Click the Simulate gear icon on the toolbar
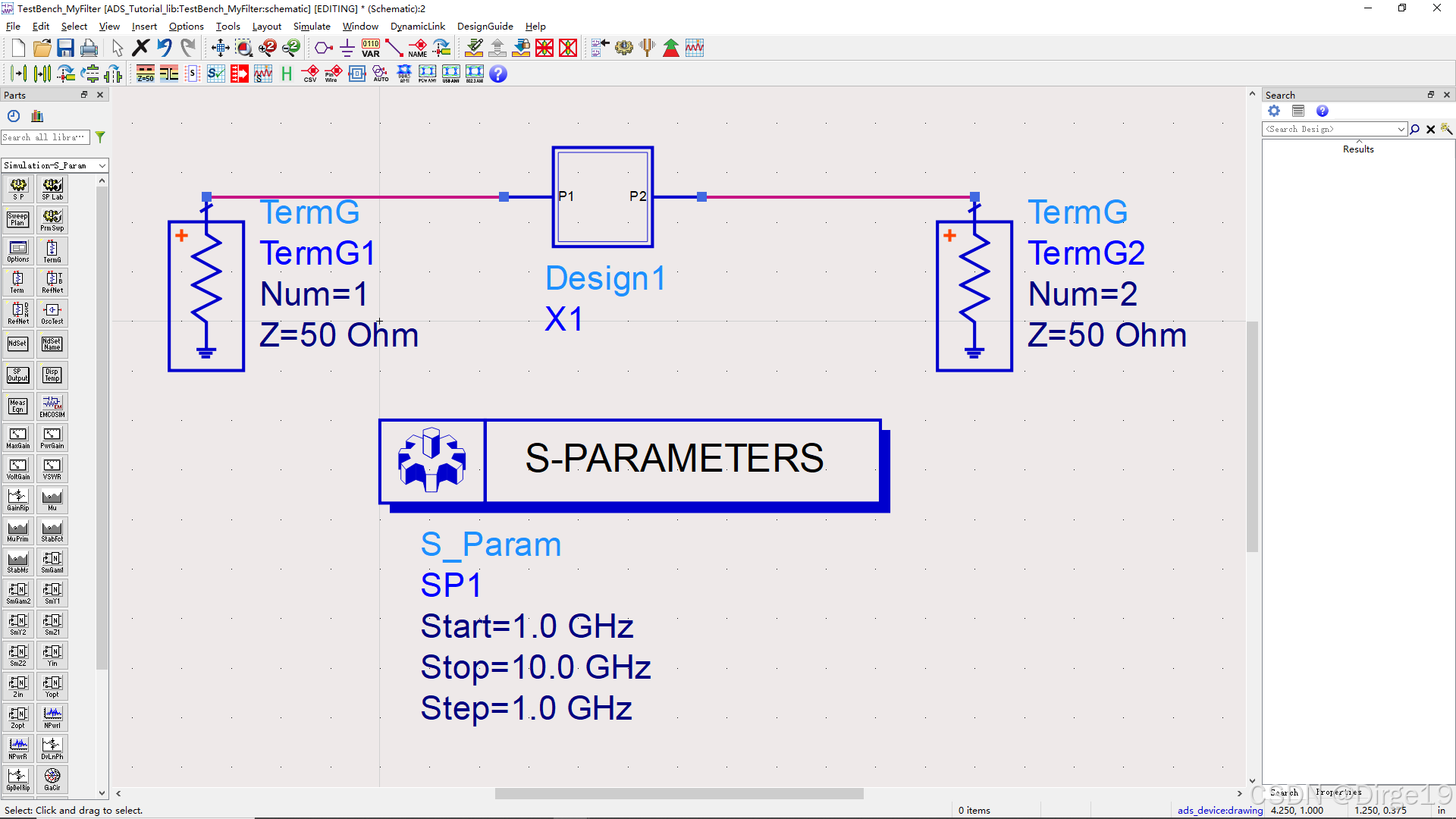The image size is (1456, 819). [624, 48]
